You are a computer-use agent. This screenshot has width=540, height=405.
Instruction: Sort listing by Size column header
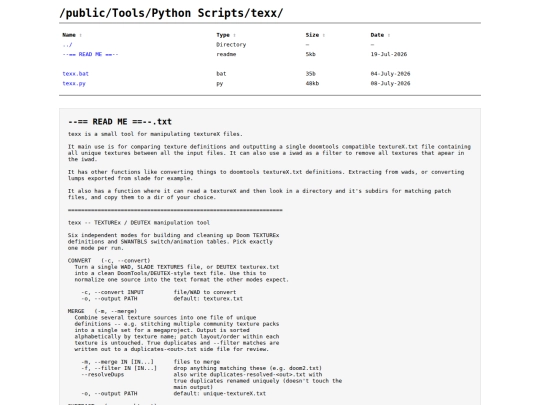[x=312, y=35]
